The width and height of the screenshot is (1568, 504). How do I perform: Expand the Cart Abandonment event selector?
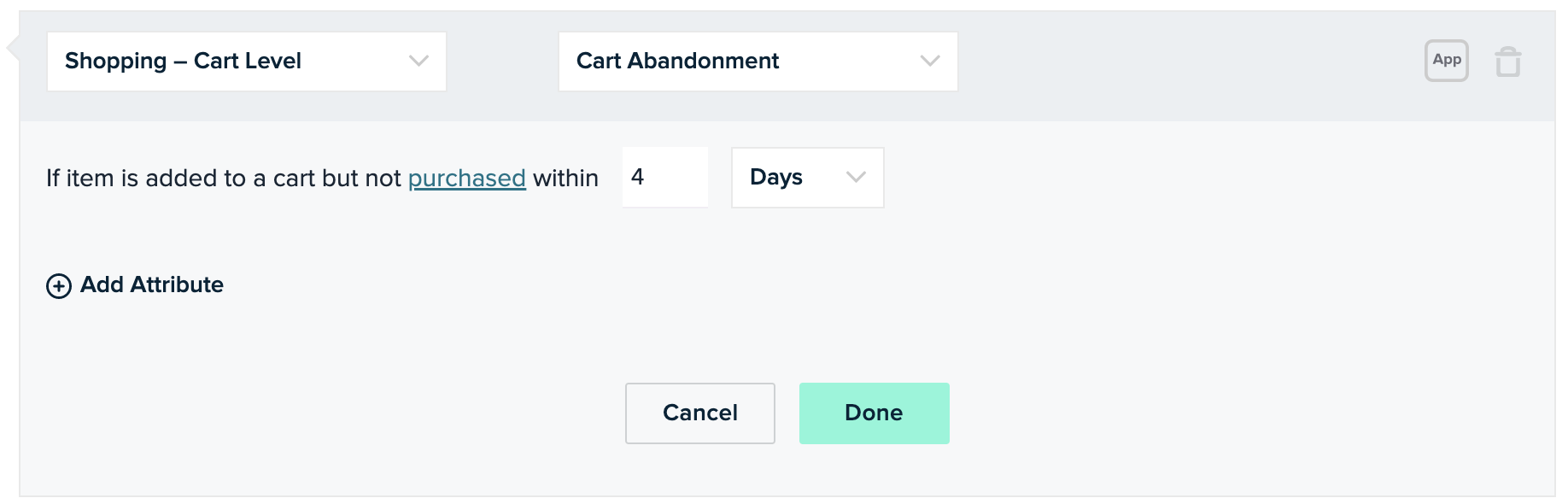758,62
